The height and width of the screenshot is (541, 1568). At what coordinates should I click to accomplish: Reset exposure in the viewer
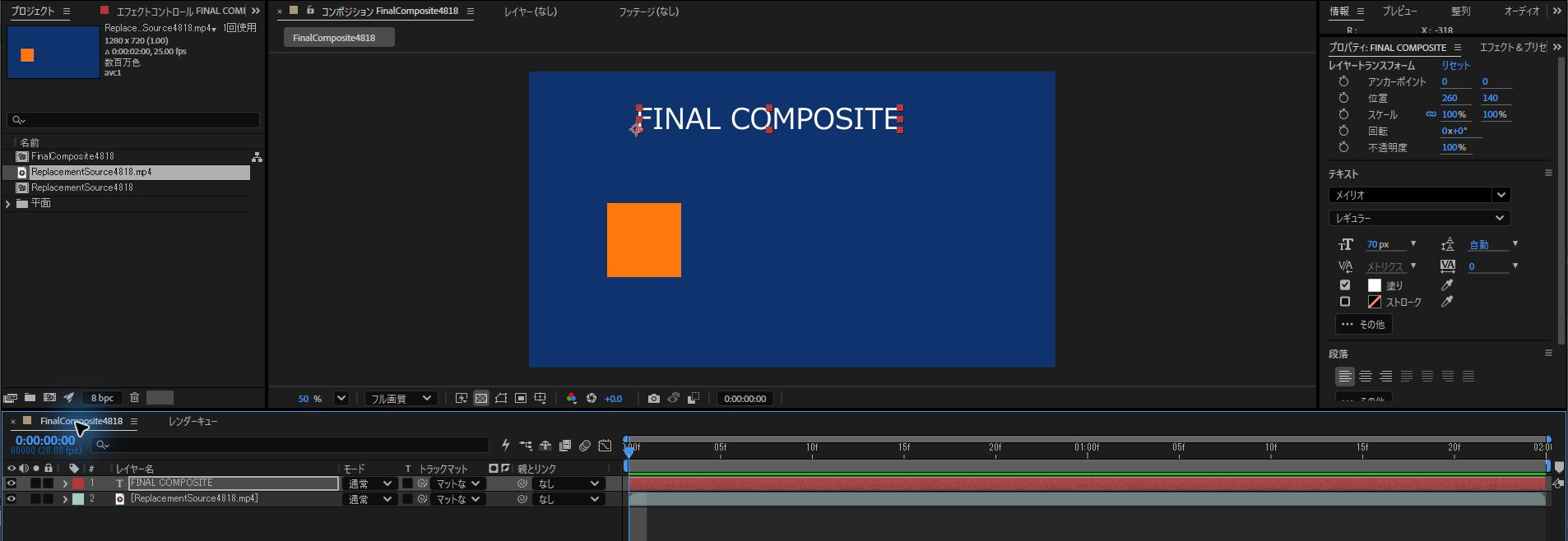591,399
